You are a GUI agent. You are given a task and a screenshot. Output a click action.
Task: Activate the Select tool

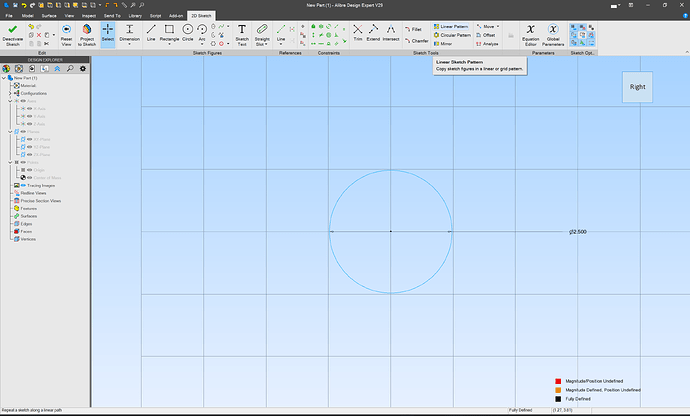click(108, 33)
